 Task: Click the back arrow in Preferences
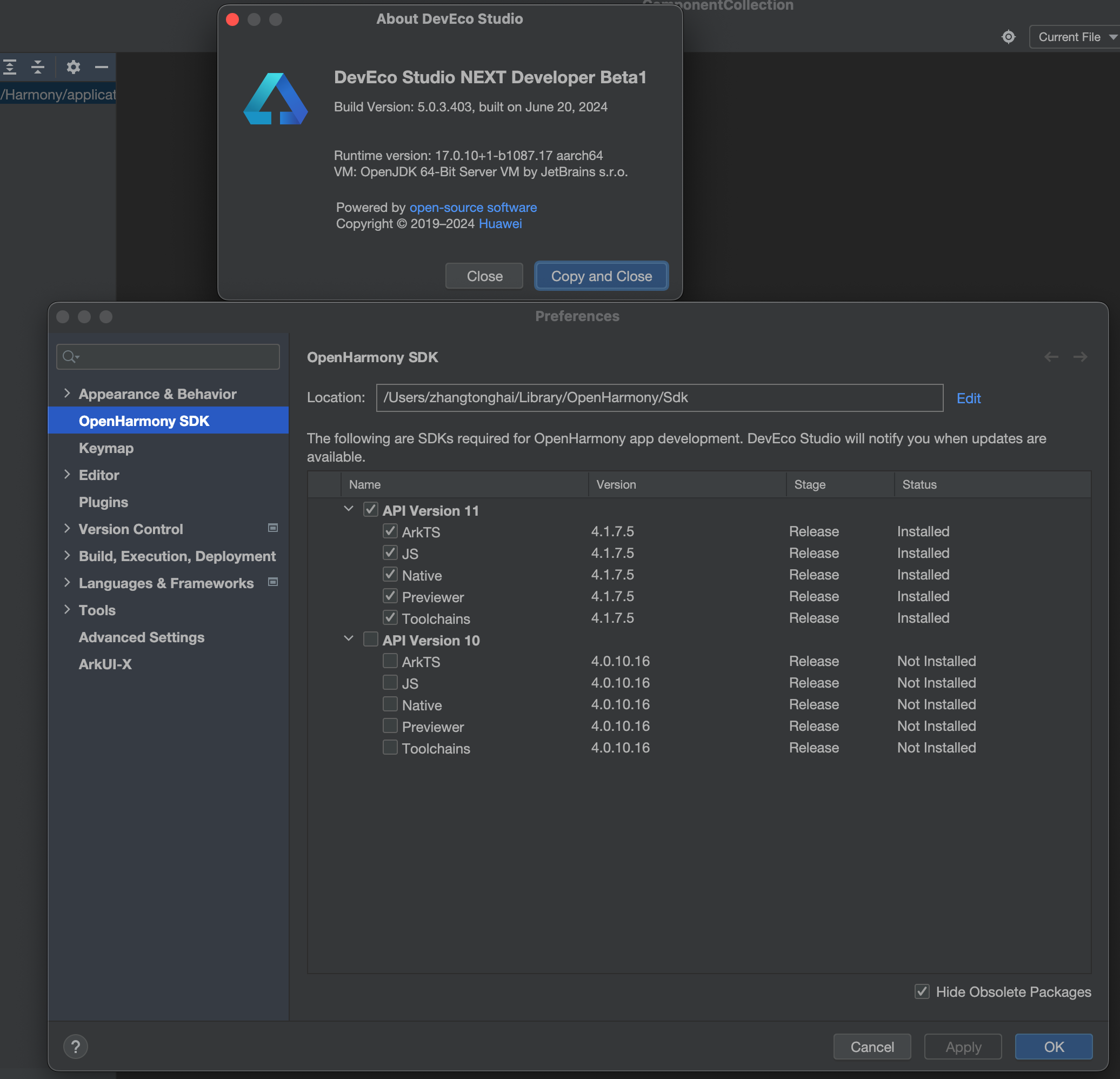1051,357
